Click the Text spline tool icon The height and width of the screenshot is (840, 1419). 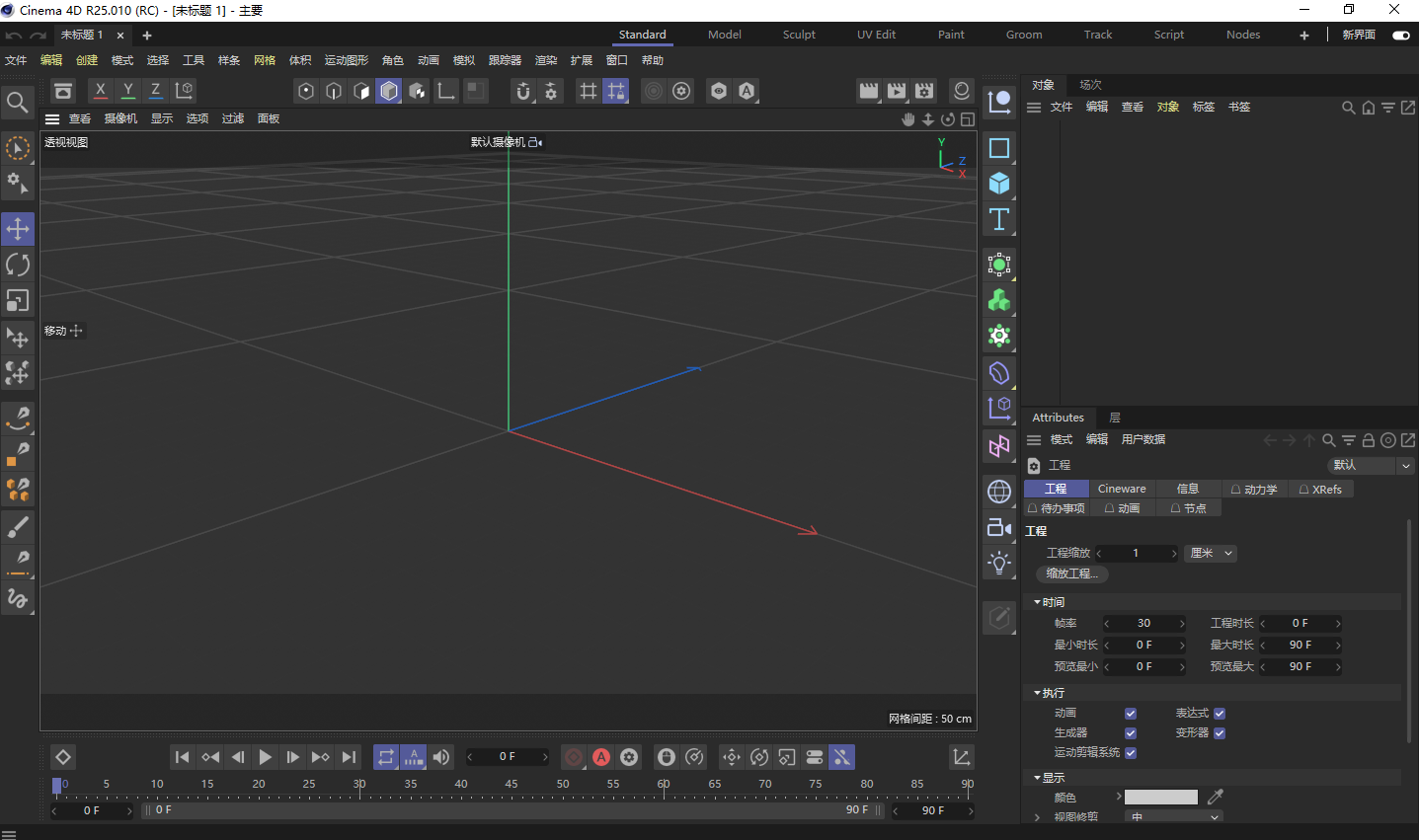pos(999,219)
